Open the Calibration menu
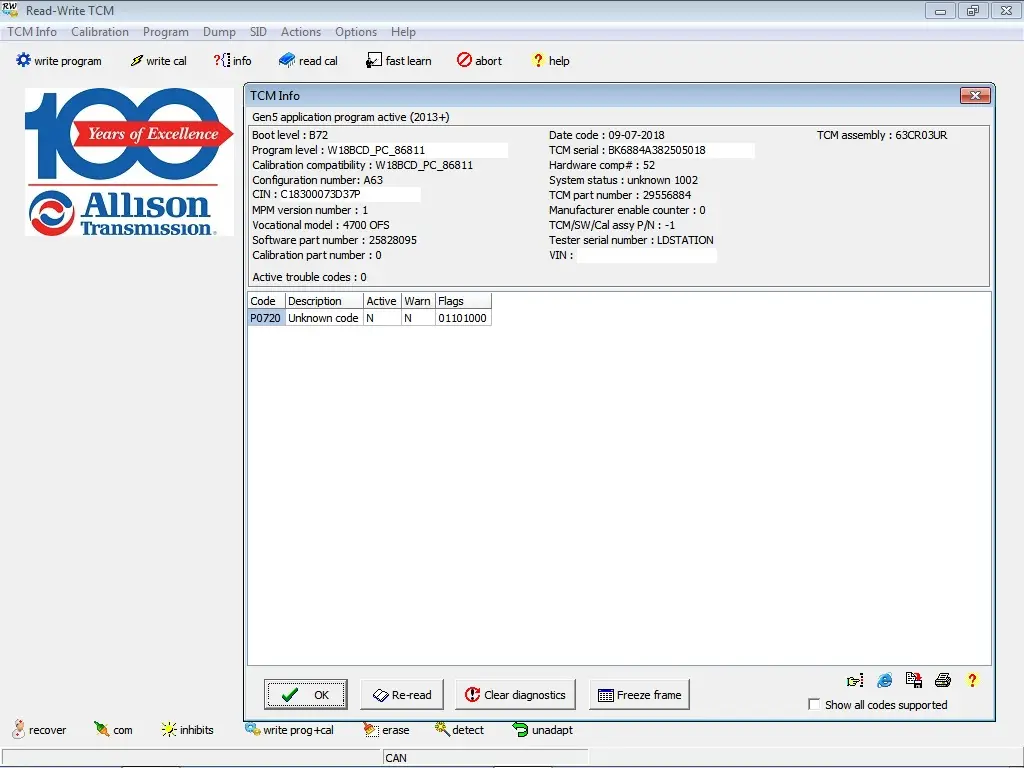Screen dimensions: 1024x768 100,31
